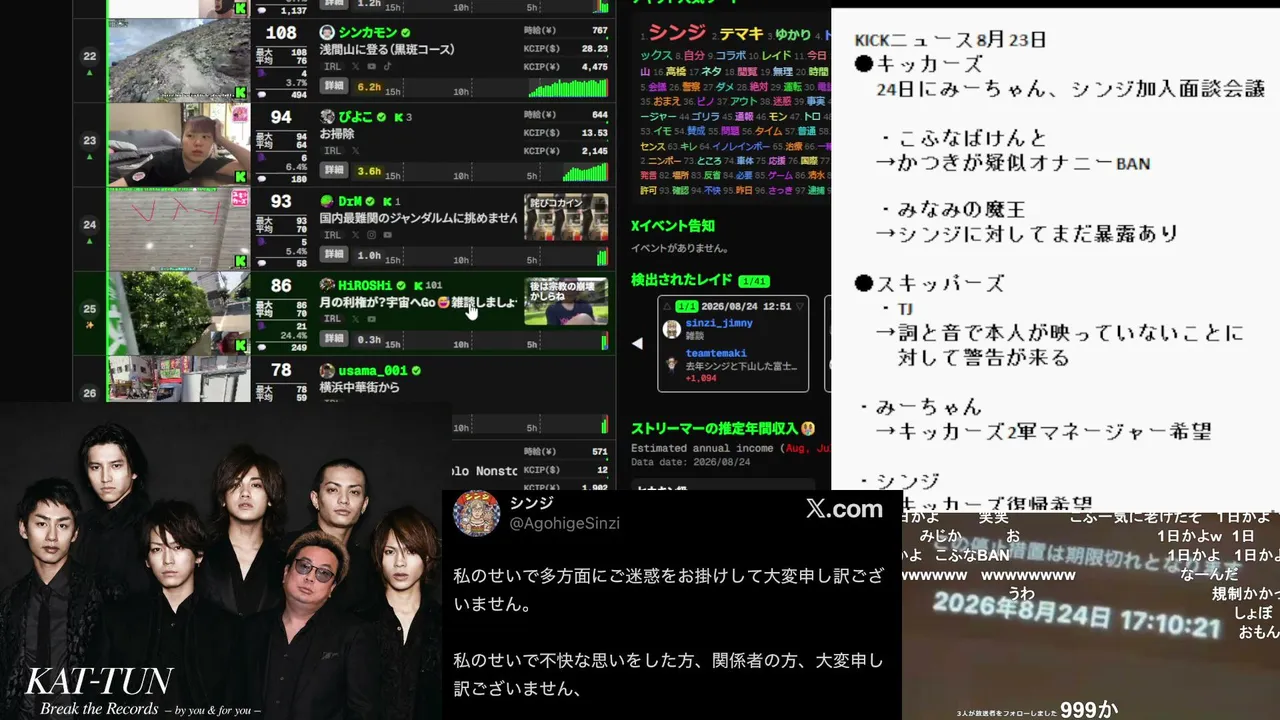This screenshot has height=720, width=1280.
Task: Click HiROSHi's round avatar icon
Action: [x=327, y=285]
